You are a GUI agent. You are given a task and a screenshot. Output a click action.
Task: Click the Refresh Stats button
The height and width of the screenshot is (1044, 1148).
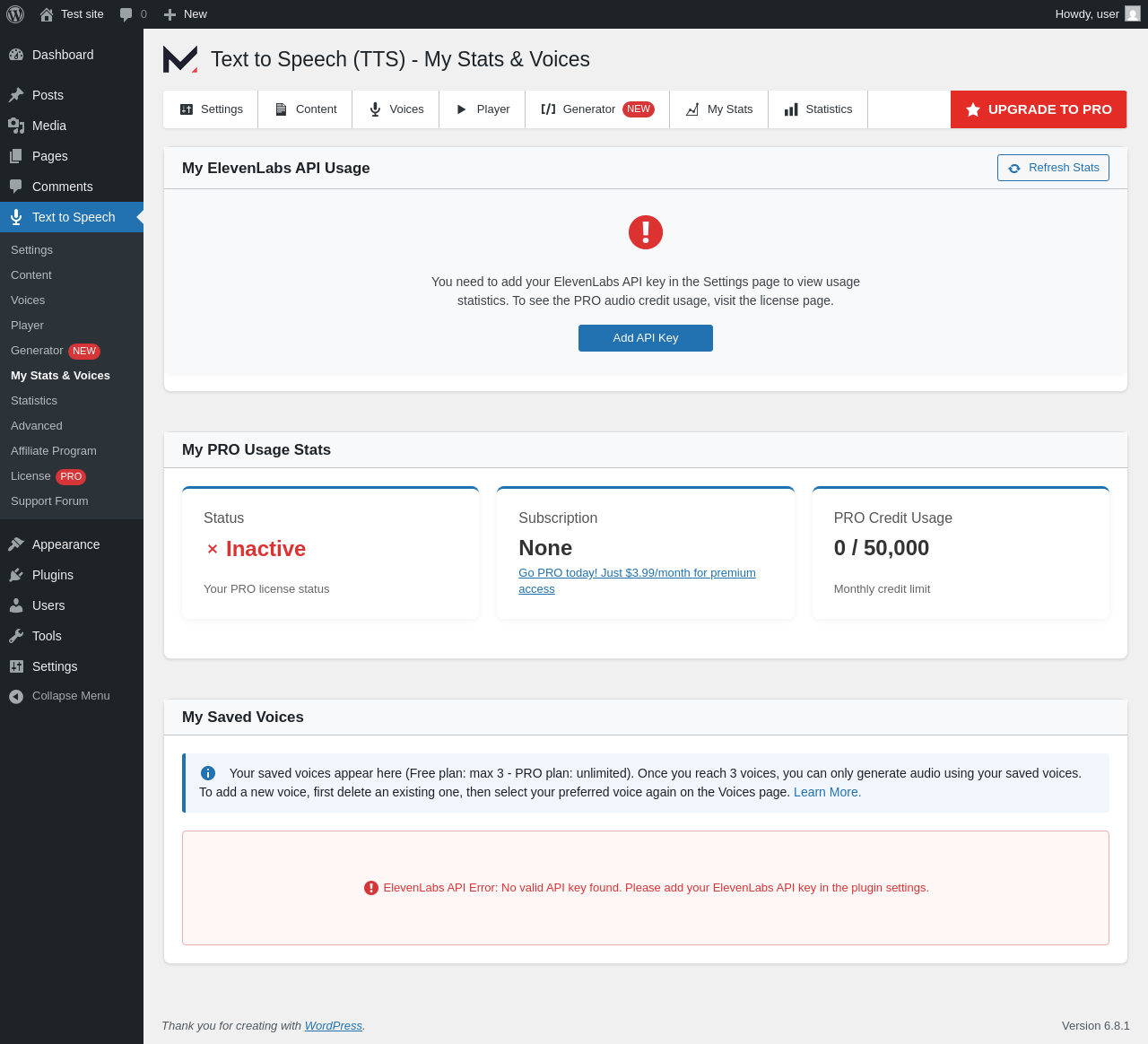tap(1053, 168)
